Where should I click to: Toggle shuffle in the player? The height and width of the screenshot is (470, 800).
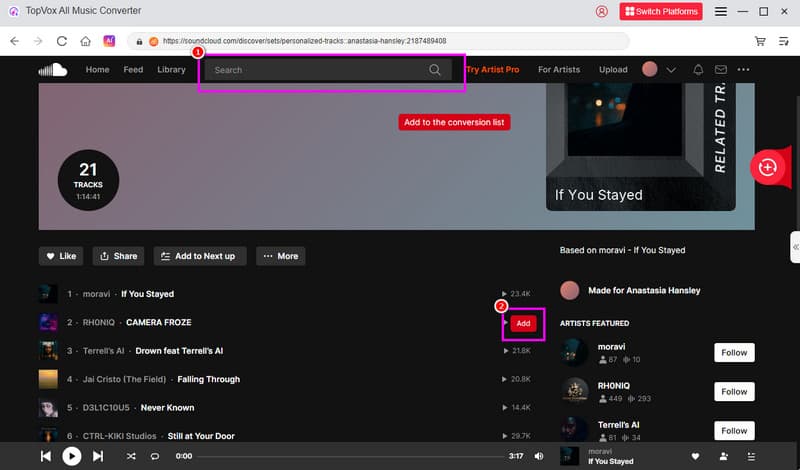(x=131, y=456)
